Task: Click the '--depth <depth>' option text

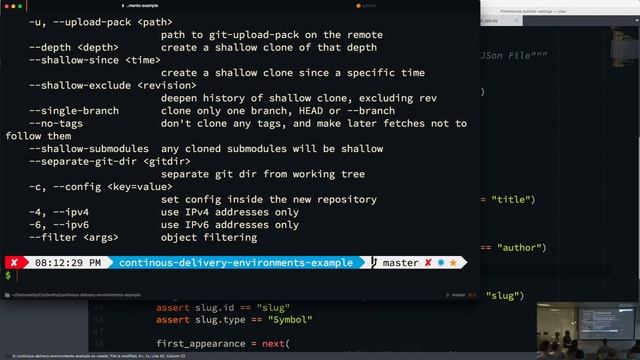Action: [73, 47]
